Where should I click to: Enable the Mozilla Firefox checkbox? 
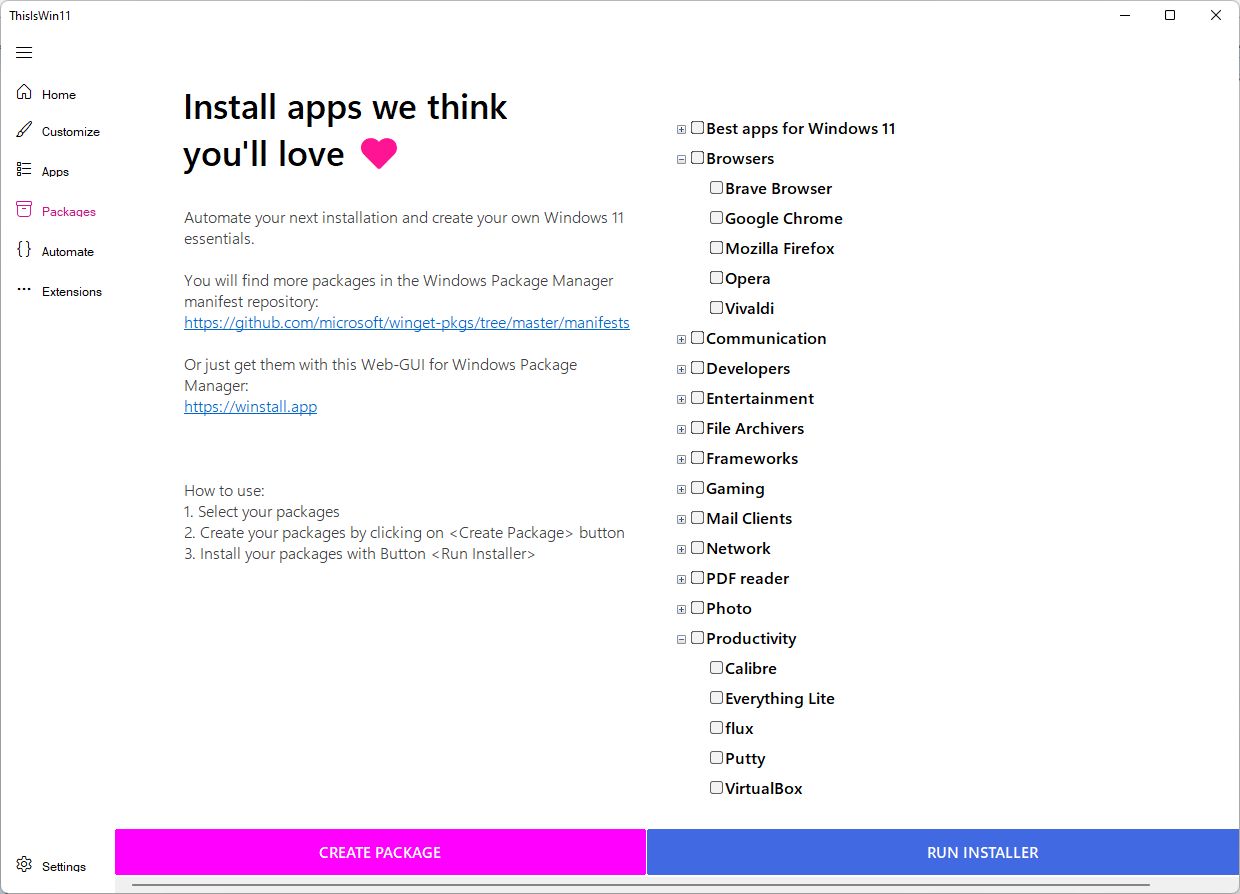pos(716,248)
